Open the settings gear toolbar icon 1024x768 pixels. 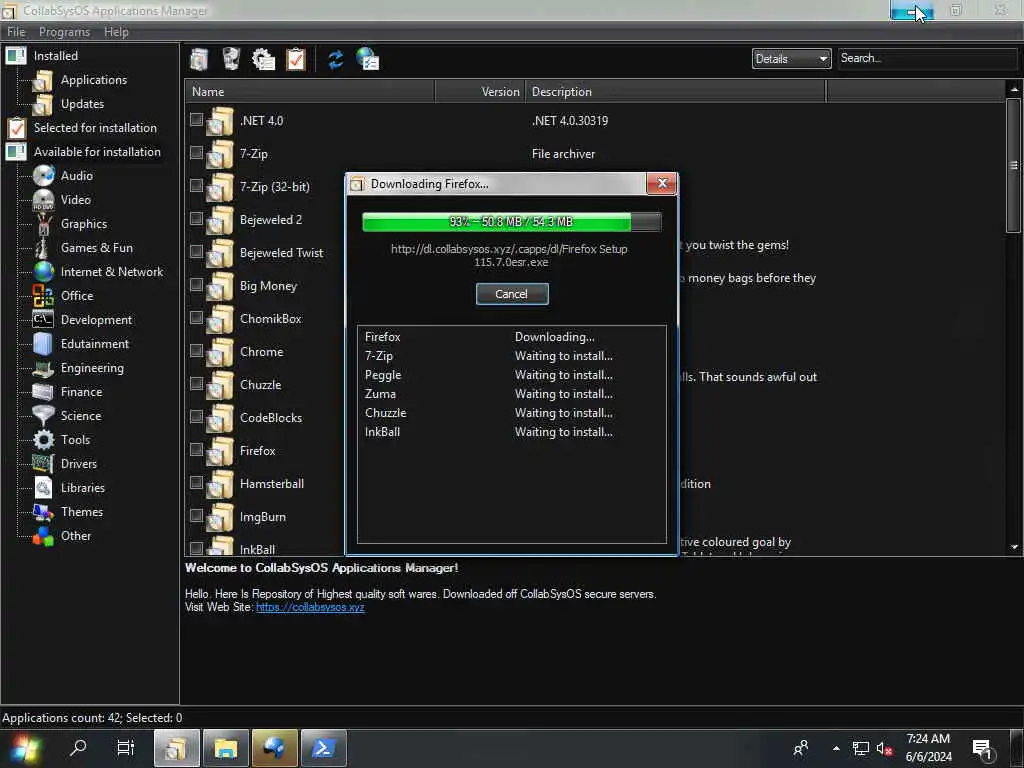263,59
